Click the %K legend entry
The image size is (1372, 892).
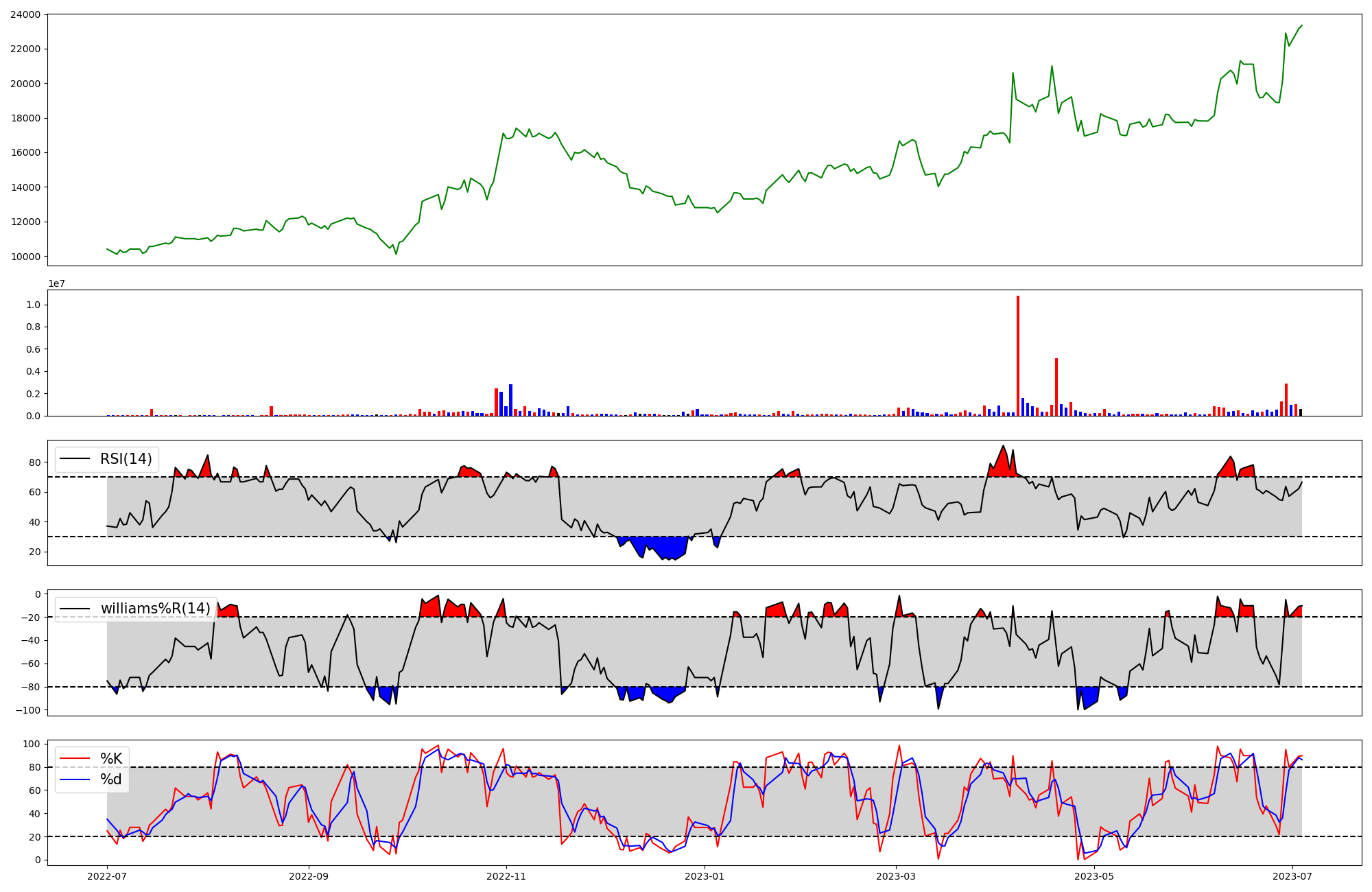point(111,758)
